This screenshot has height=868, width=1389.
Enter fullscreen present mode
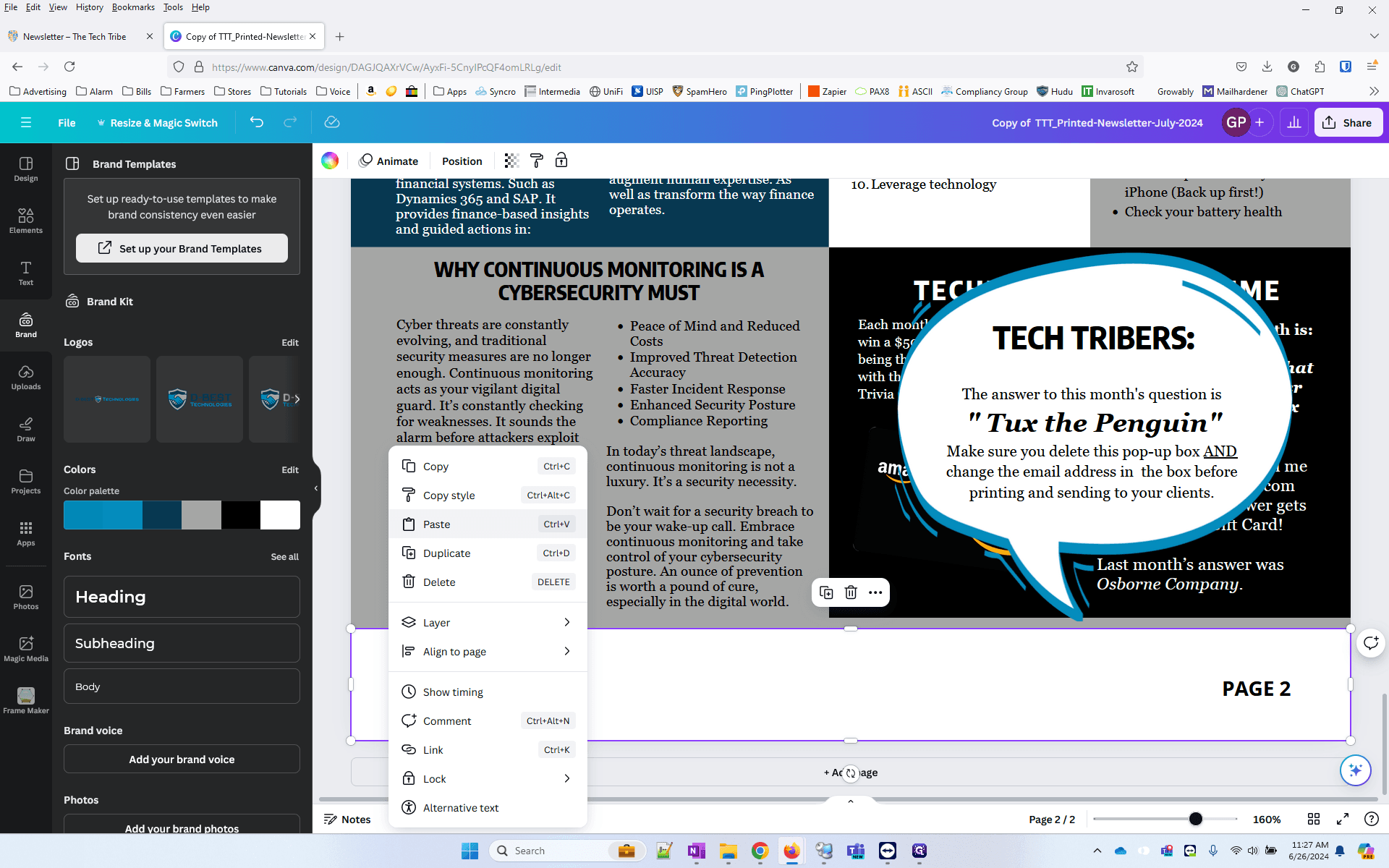point(1343,819)
